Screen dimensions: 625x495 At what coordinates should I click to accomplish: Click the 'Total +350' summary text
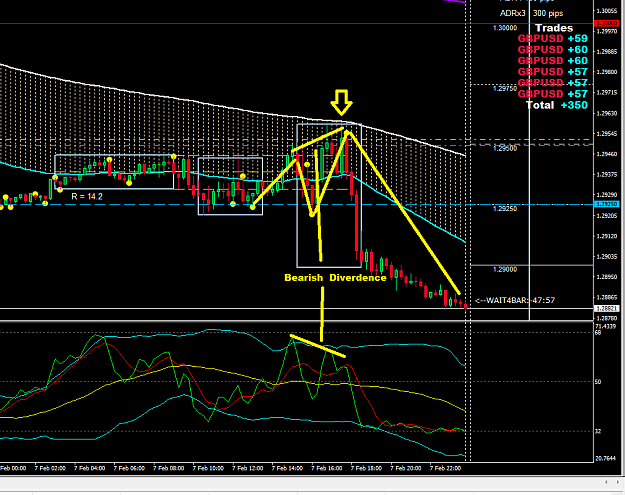click(556, 105)
